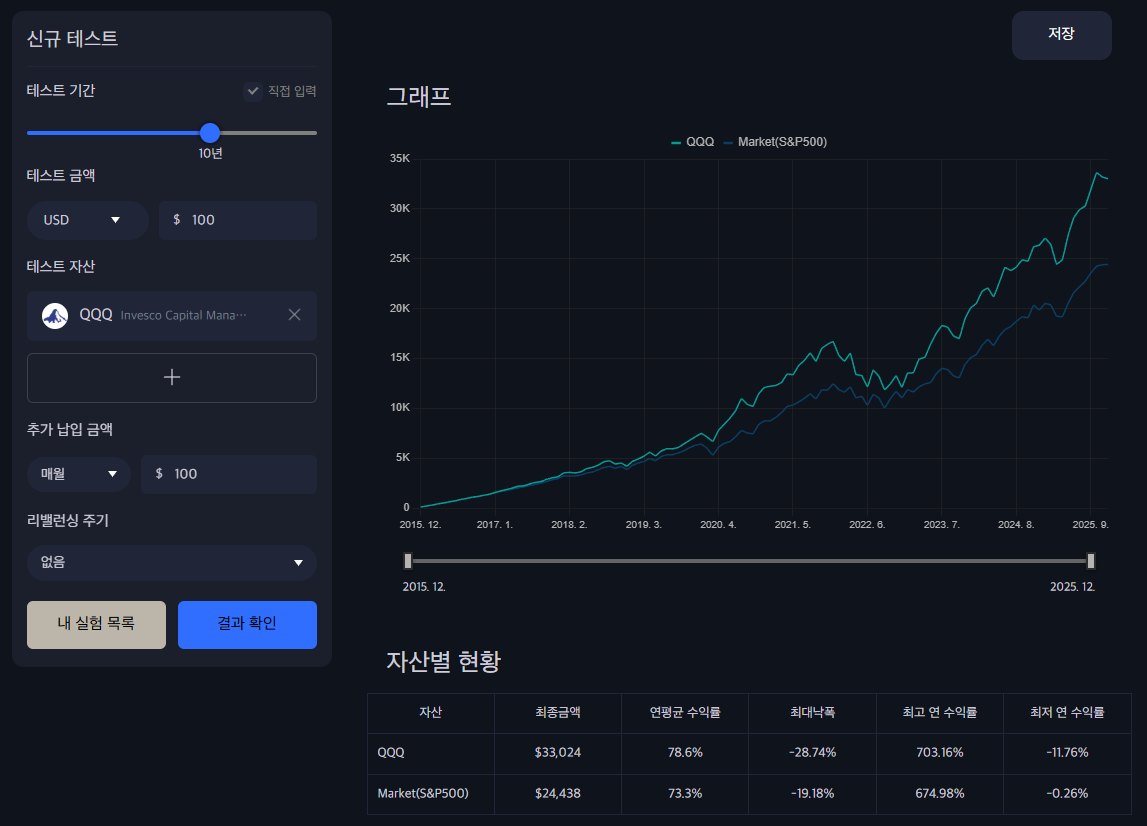Click the 703.16% best yearly return cell
This screenshot has width=1147, height=826.
click(940, 753)
